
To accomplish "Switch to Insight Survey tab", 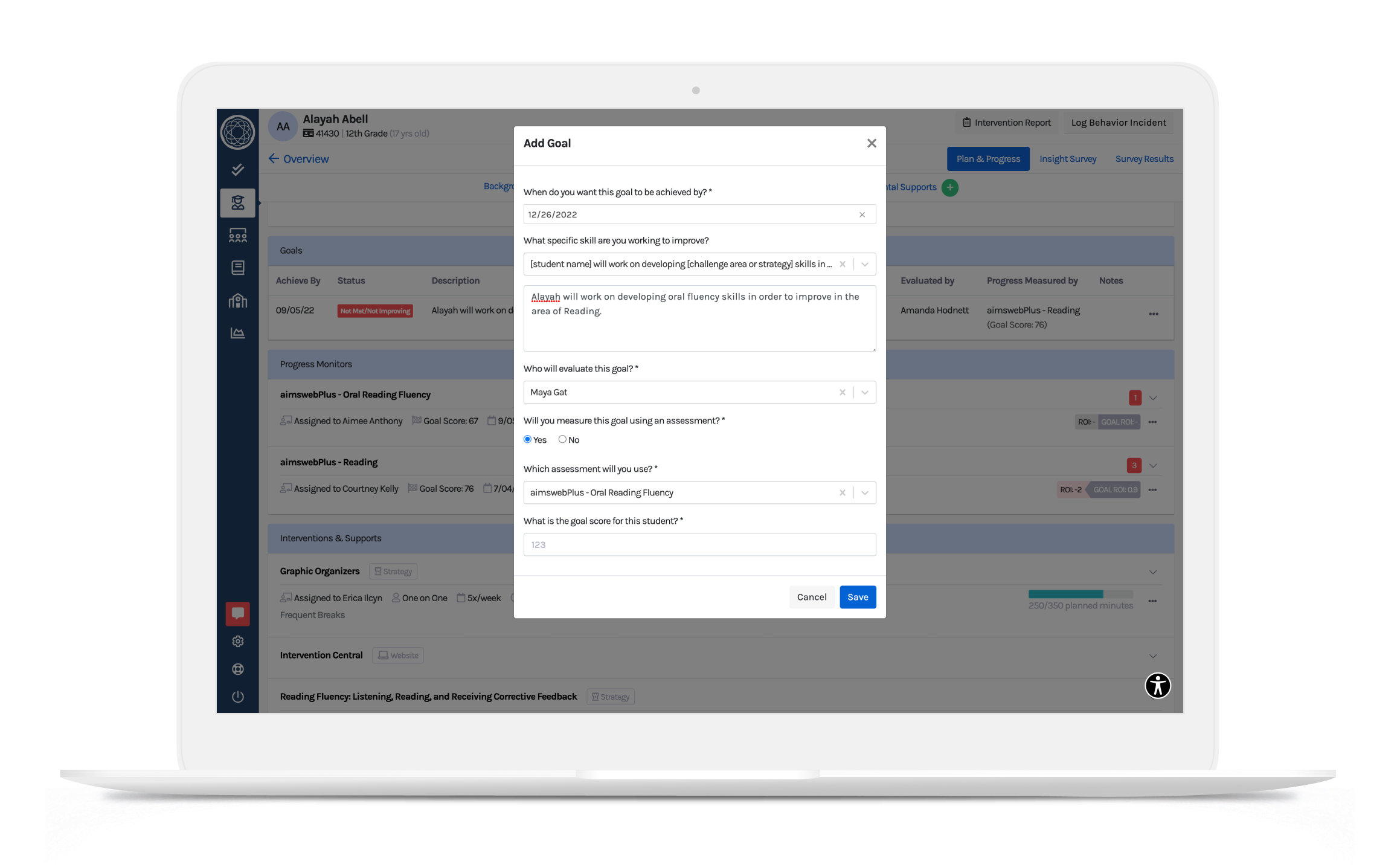I will 1068,158.
